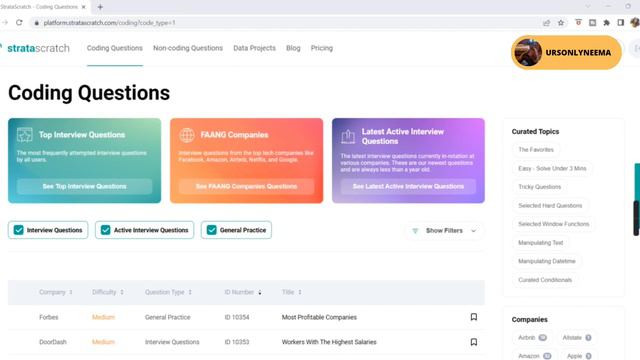Bookmark this page with the star icon
Screen dimensions: 640x360
[x=561, y=23]
